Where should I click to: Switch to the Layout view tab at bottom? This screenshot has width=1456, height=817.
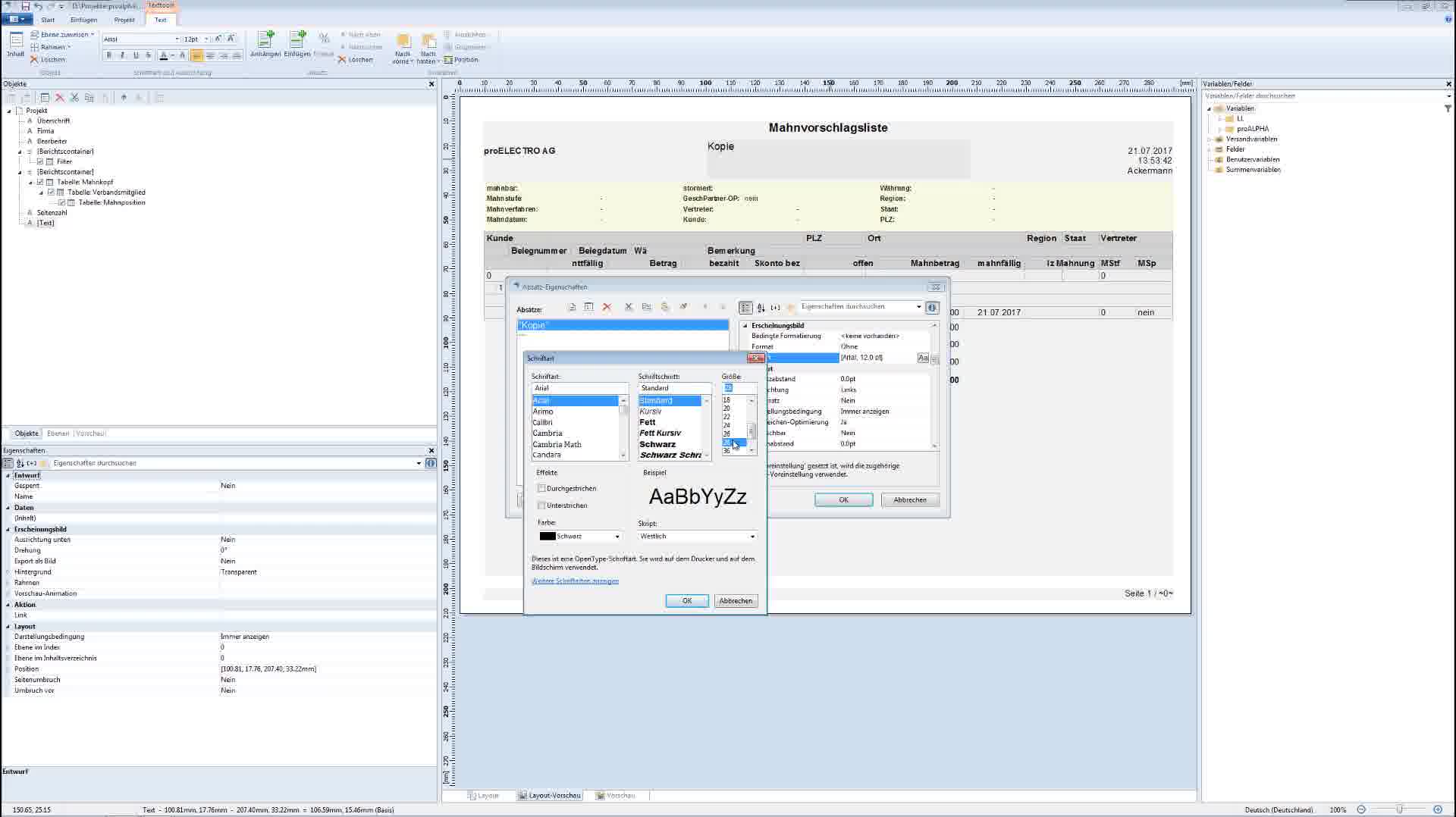[x=483, y=796]
